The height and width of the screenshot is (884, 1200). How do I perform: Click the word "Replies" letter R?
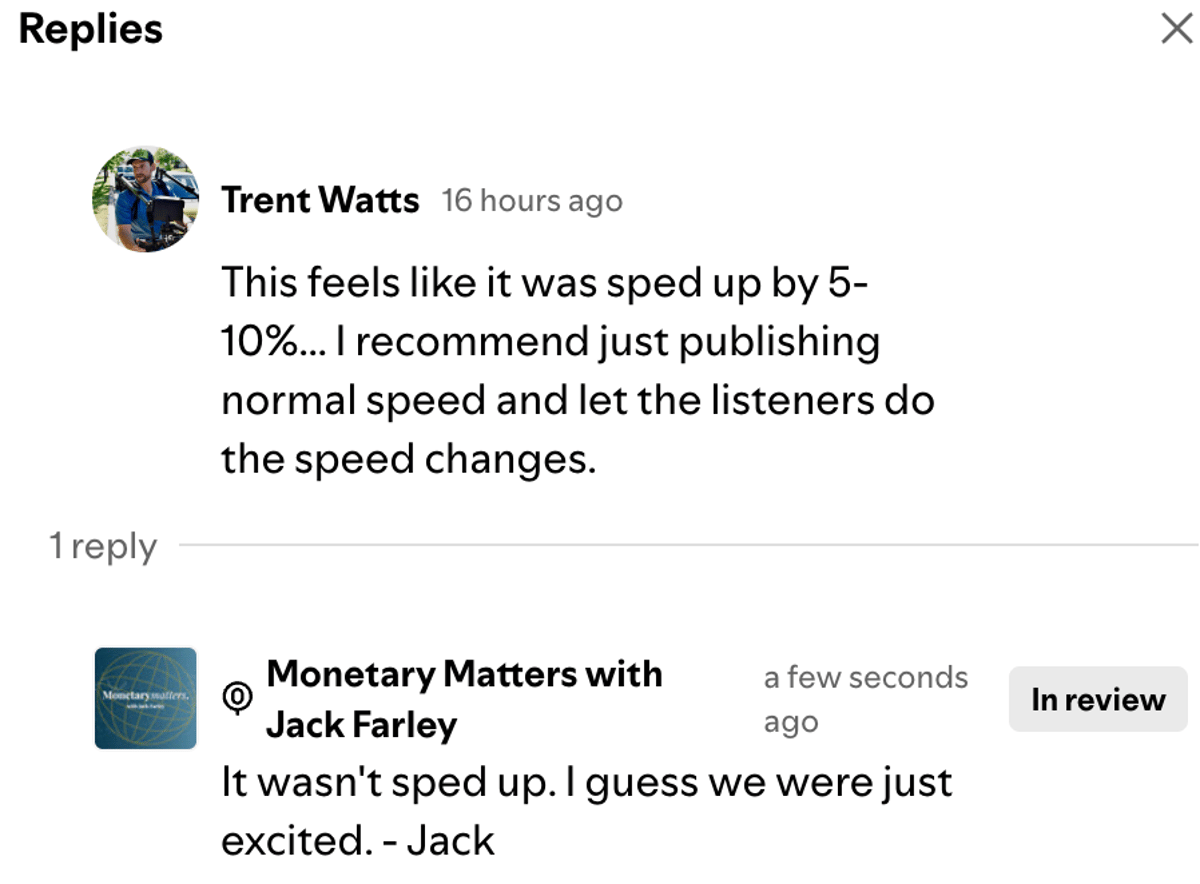click(31, 29)
